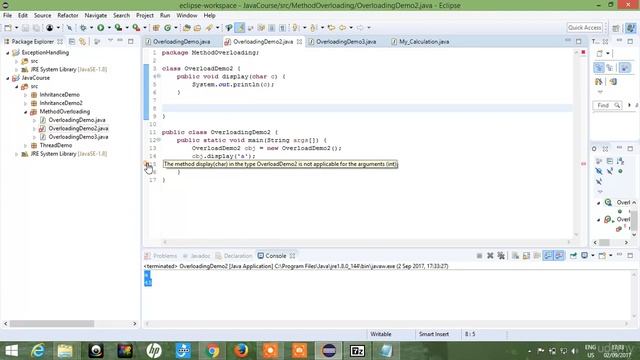
Task: Open Chrome from the Windows taskbar
Action: 212,351
